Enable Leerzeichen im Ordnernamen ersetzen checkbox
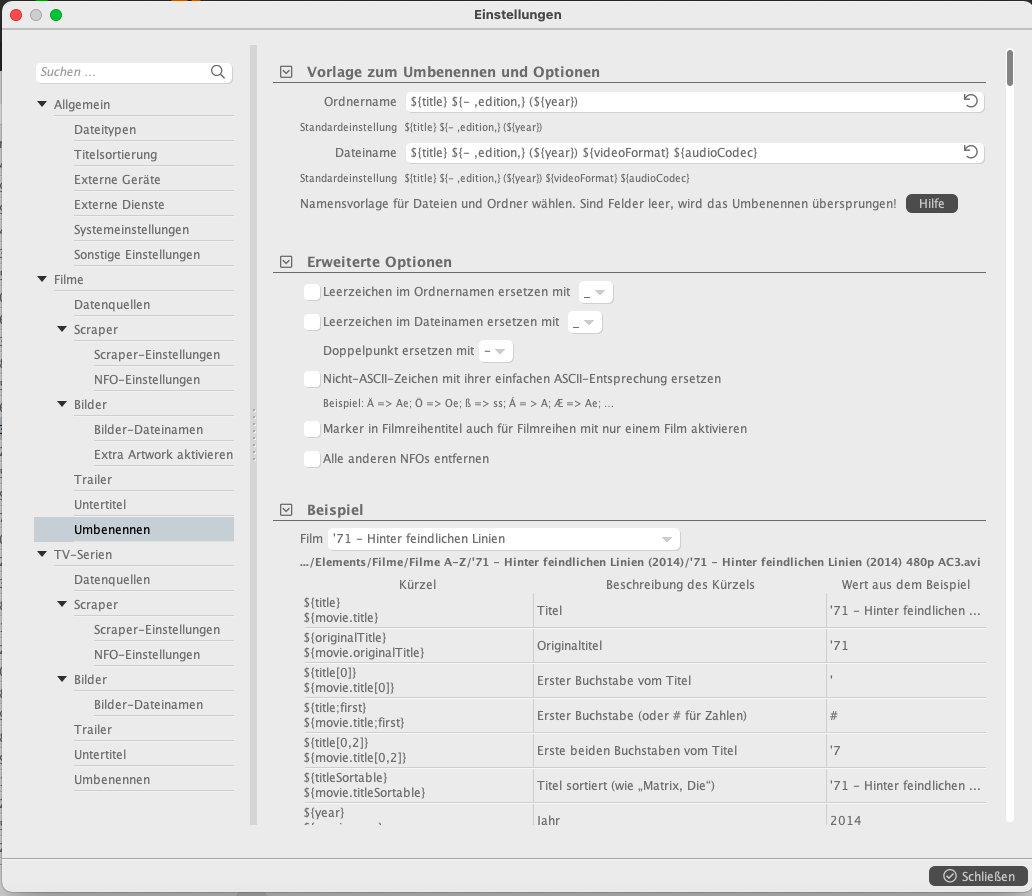Image resolution: width=1032 pixels, height=896 pixels. coord(312,292)
